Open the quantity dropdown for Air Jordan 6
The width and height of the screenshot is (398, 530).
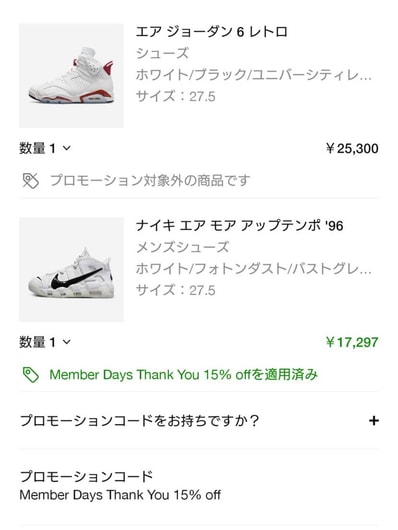pyautogui.click(x=45, y=148)
